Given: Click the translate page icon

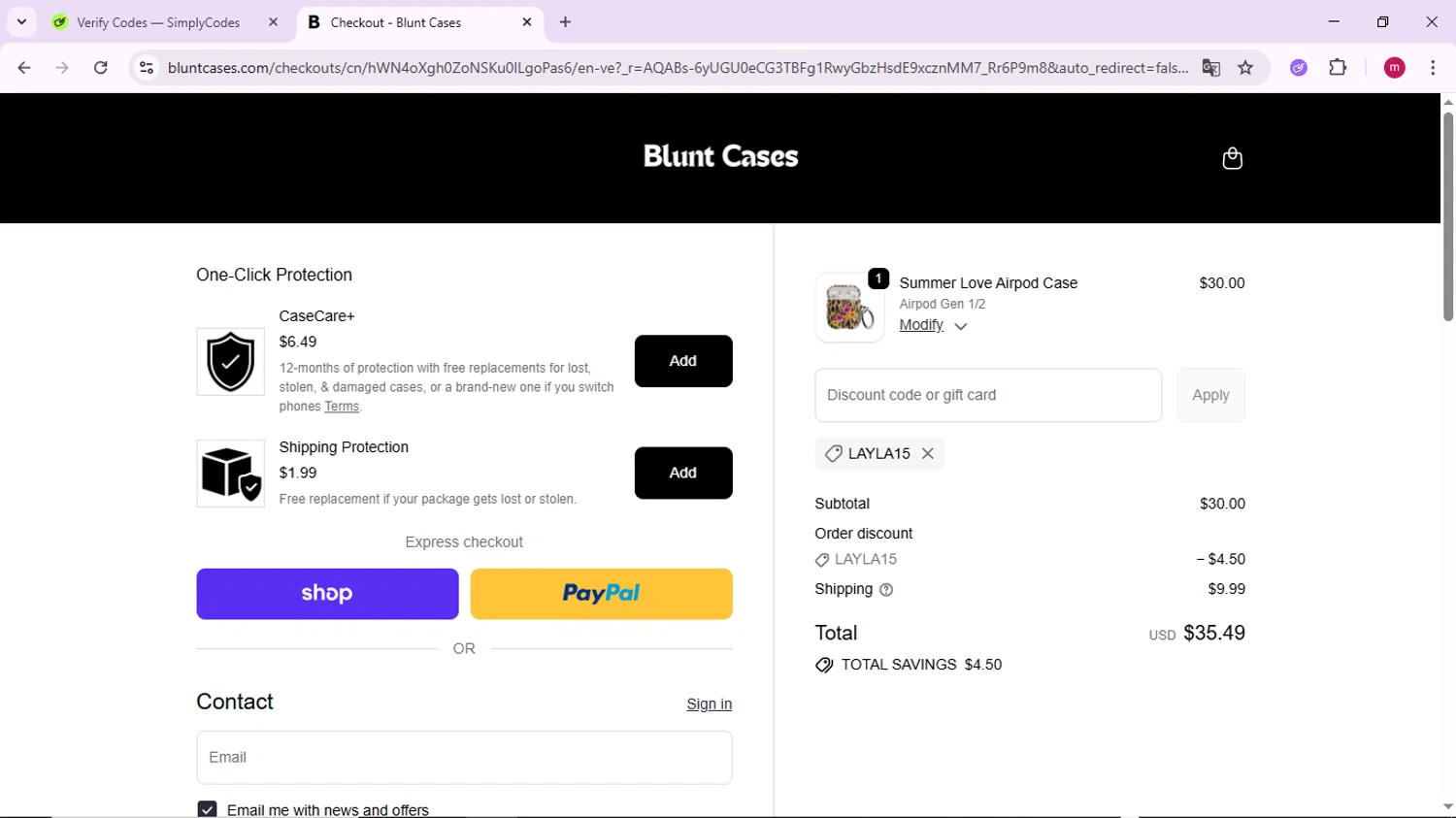Looking at the screenshot, I should (x=1210, y=68).
